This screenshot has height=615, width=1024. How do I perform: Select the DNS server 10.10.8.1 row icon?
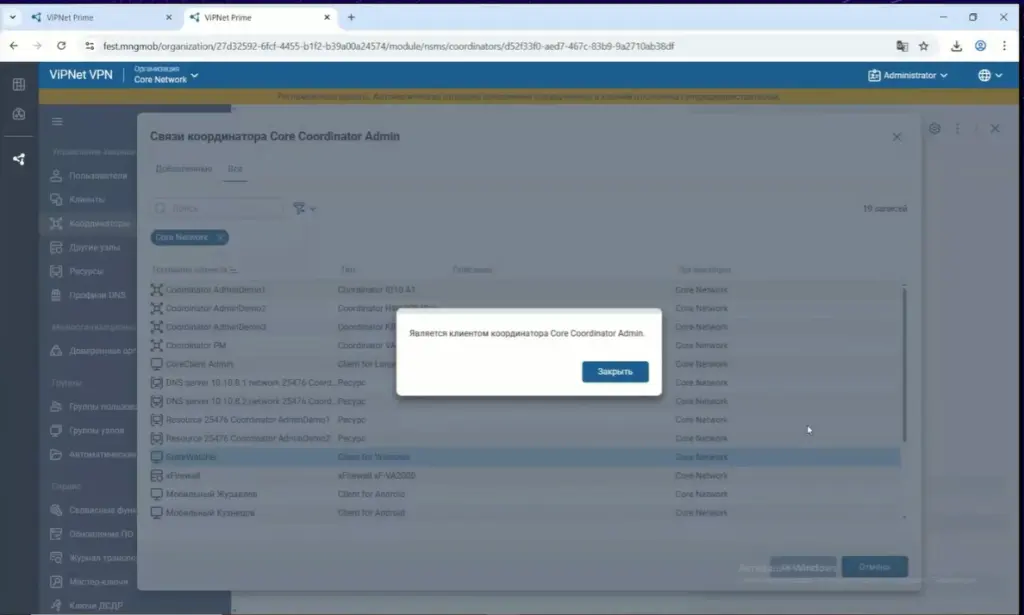coord(157,383)
